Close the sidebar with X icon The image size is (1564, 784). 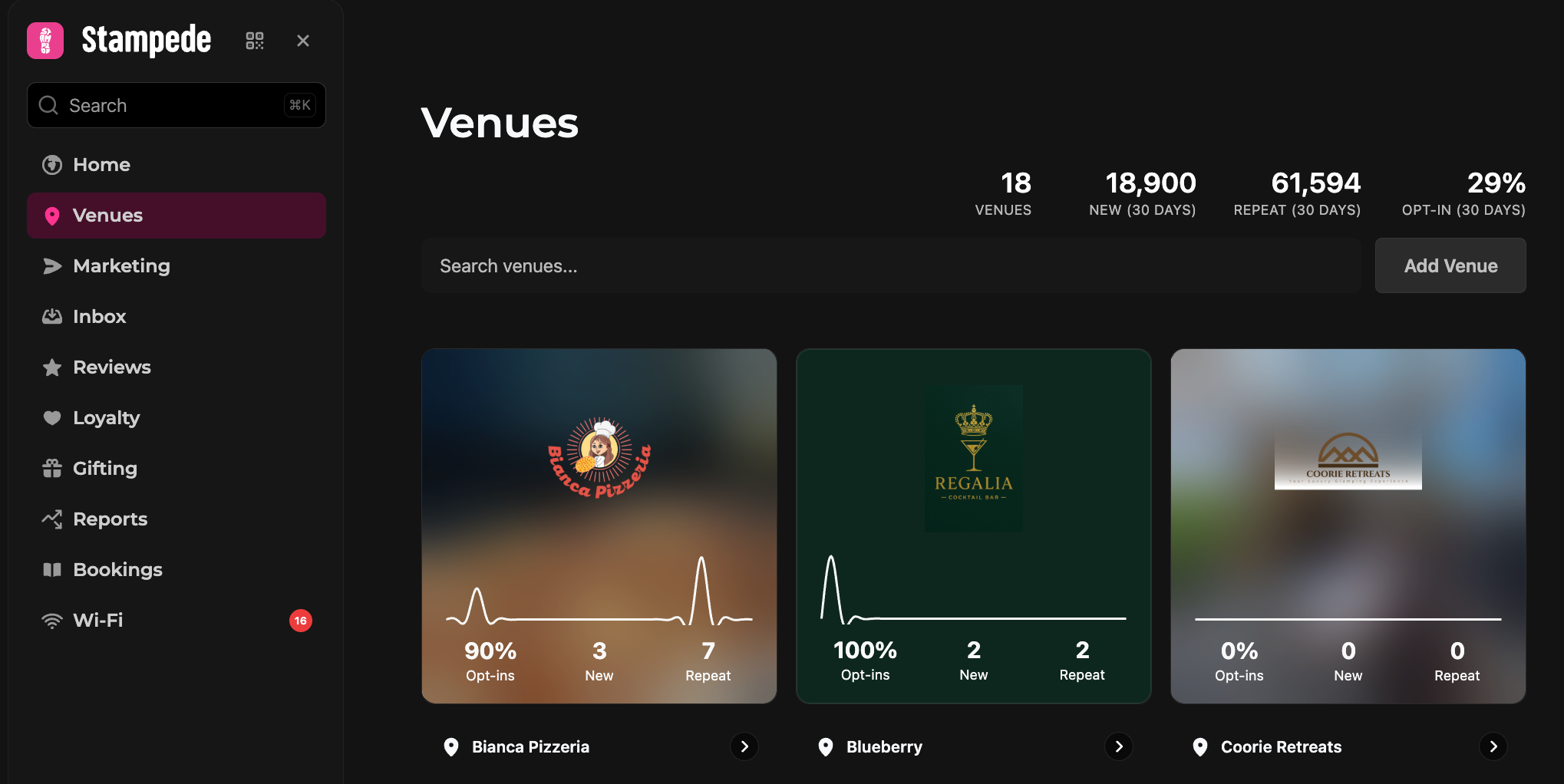[303, 41]
